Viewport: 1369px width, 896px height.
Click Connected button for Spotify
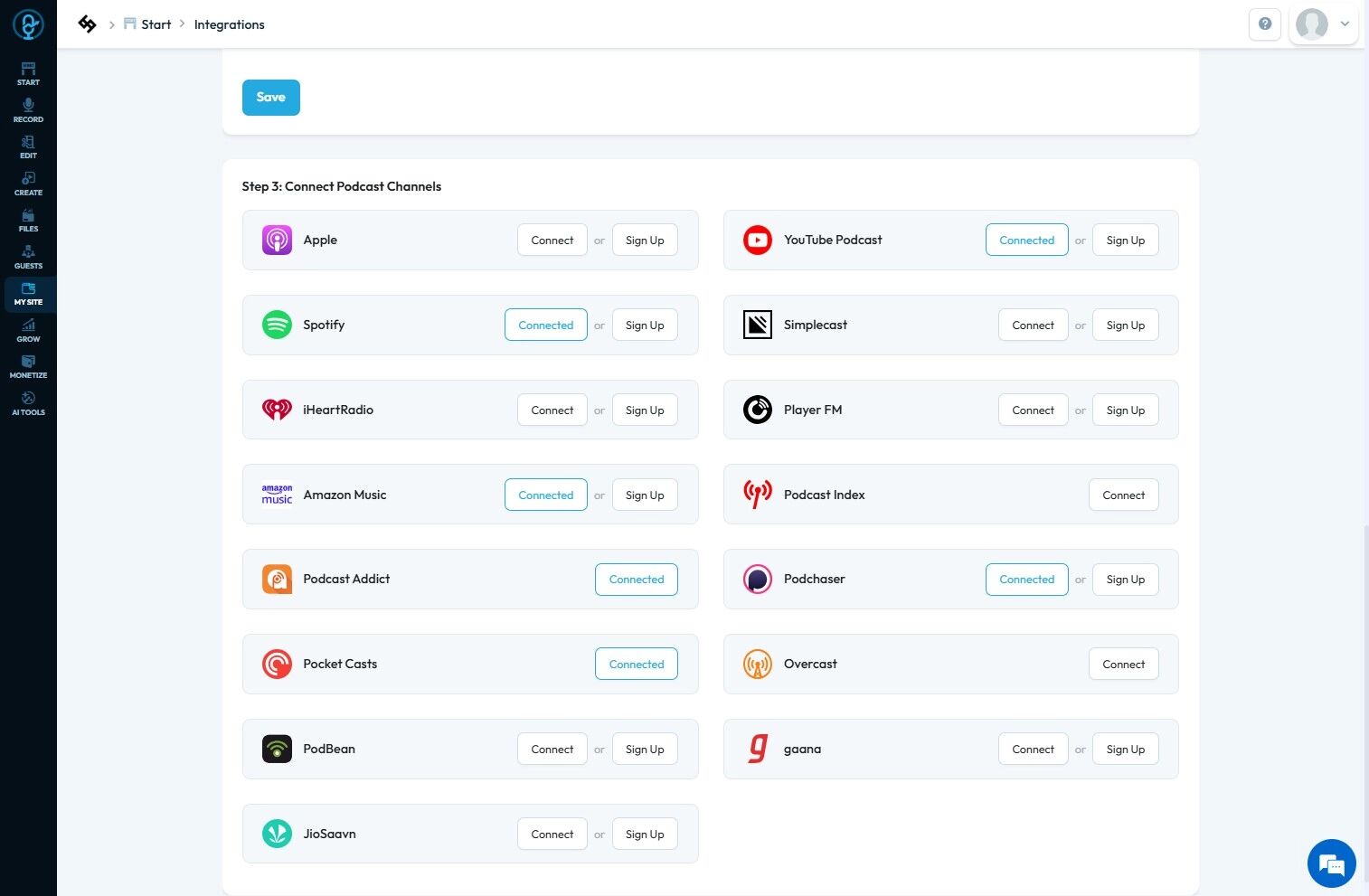click(x=546, y=325)
